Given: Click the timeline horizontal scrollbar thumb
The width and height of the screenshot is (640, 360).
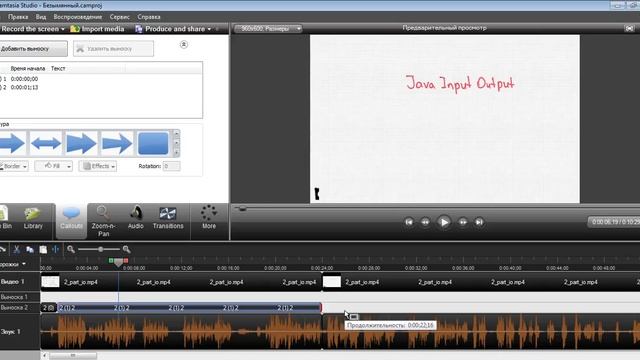Looking at the screenshot, I should tap(73, 356).
